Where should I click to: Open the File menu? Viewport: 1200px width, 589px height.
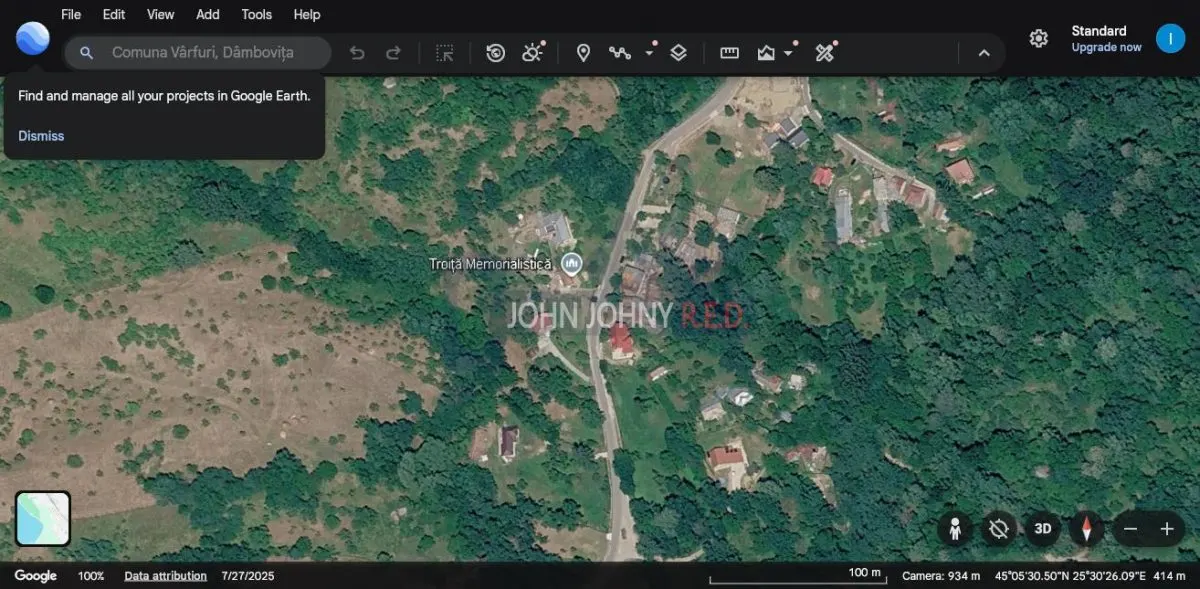pos(71,14)
